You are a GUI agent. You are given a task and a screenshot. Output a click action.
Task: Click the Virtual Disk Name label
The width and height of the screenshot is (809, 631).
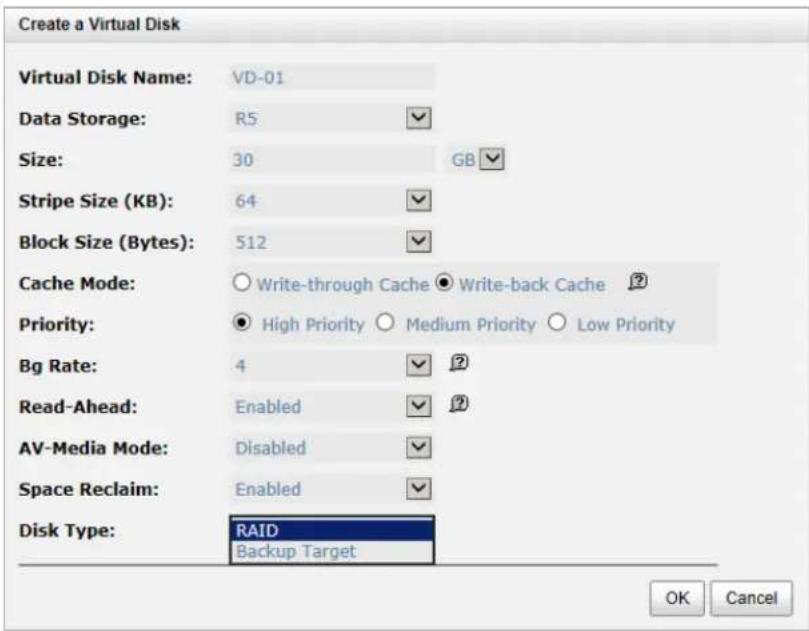(x=105, y=78)
